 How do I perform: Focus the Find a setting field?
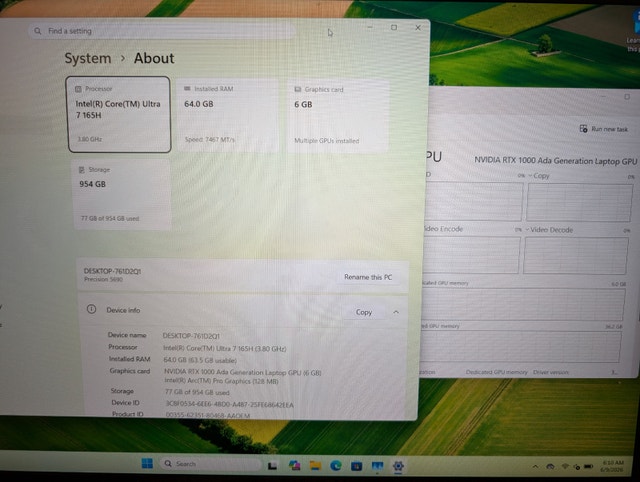click(161, 31)
